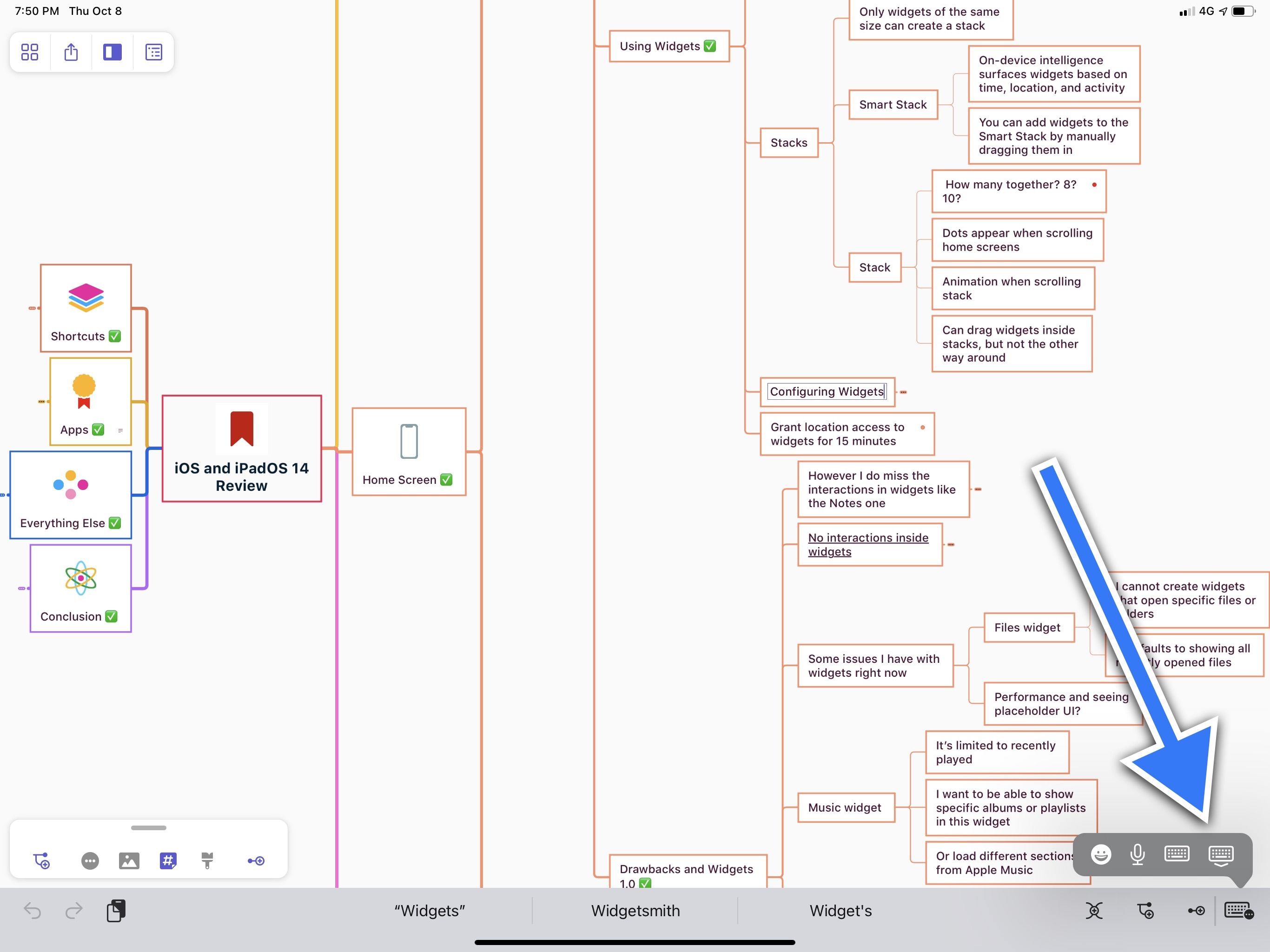Image resolution: width=1270 pixels, height=952 pixels.
Task: Select 'Some issues I have with widgets' node
Action: tap(875, 666)
